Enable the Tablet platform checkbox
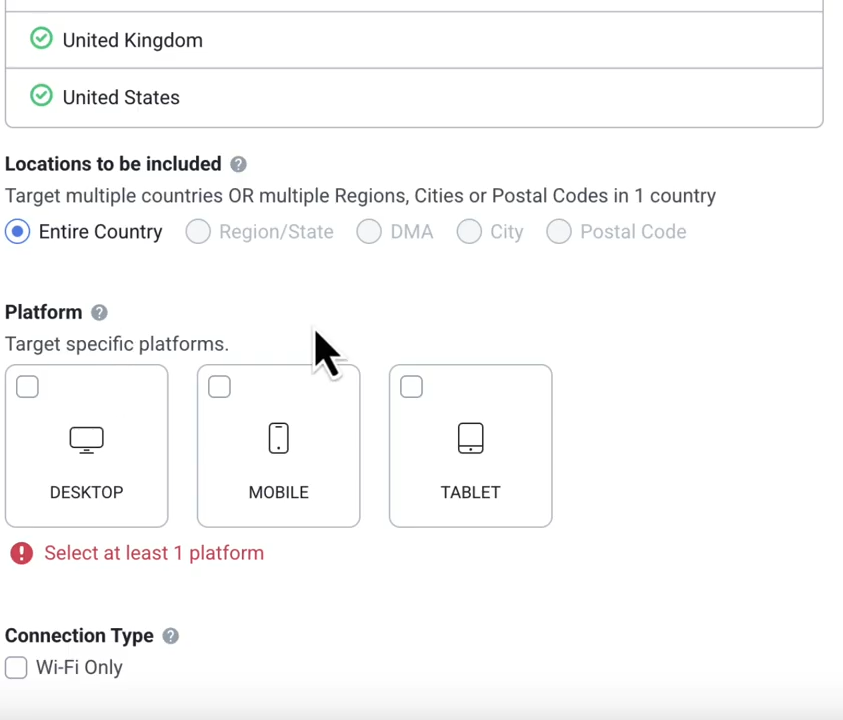 coord(411,387)
